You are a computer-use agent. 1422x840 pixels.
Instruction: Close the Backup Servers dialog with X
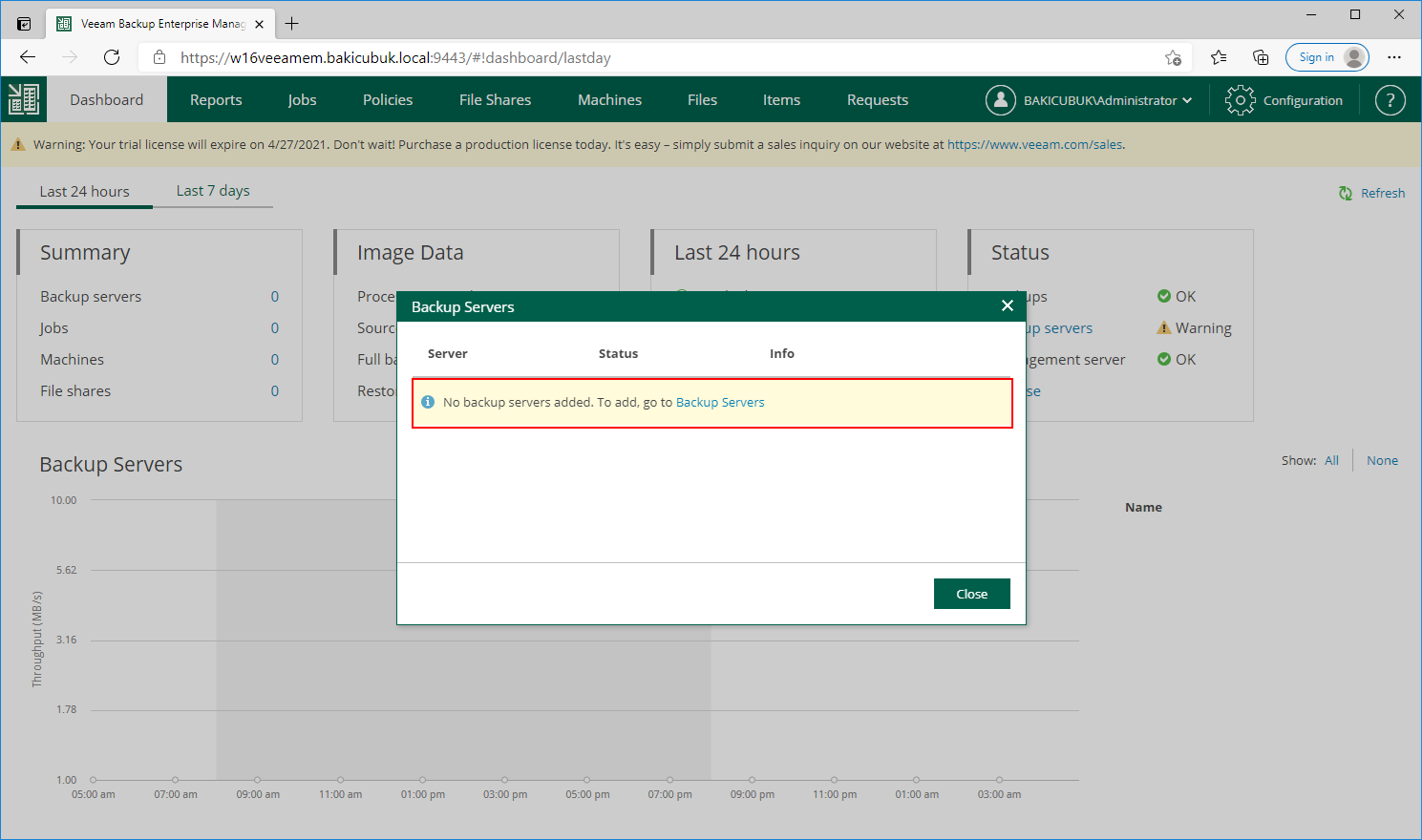click(1007, 305)
